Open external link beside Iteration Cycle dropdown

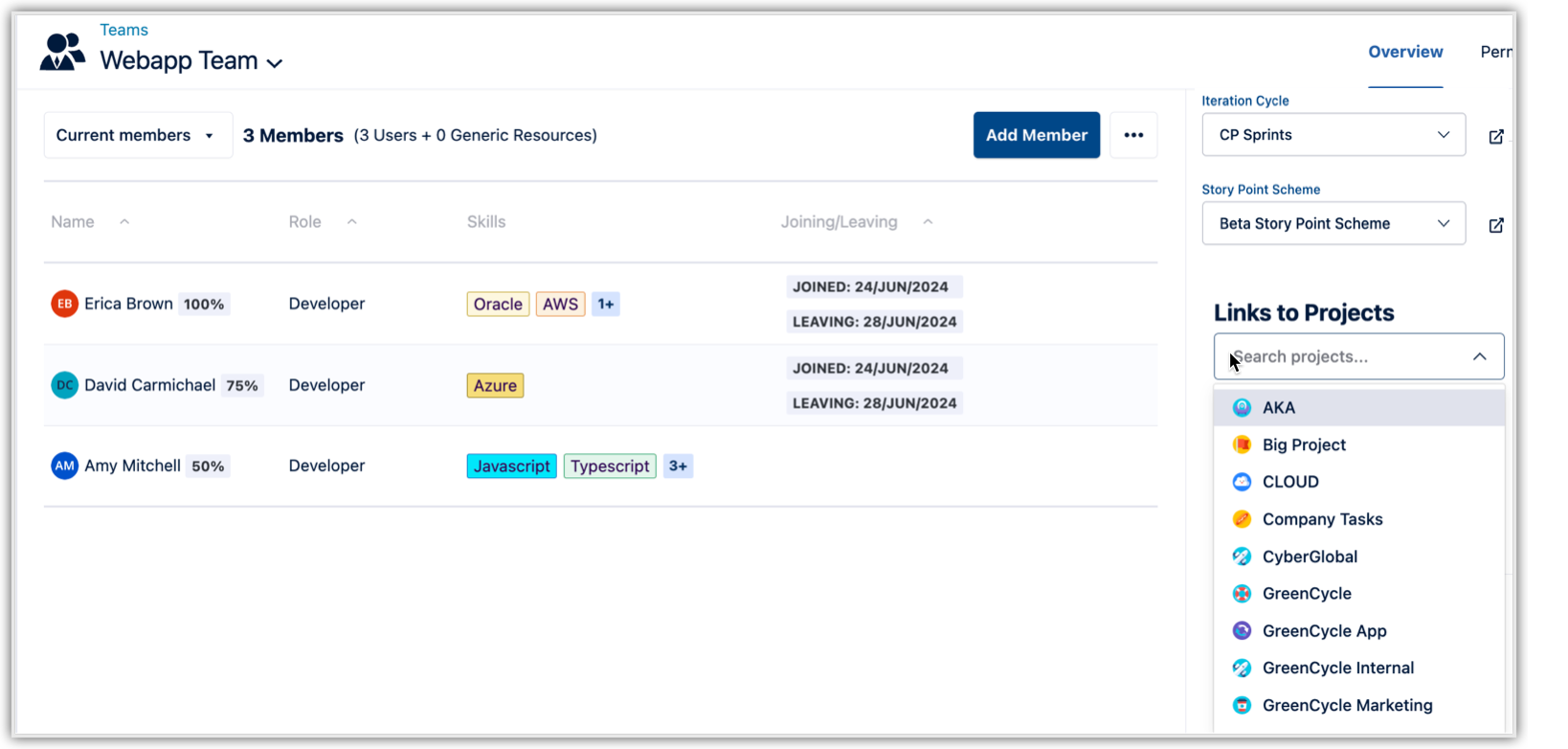point(1495,136)
